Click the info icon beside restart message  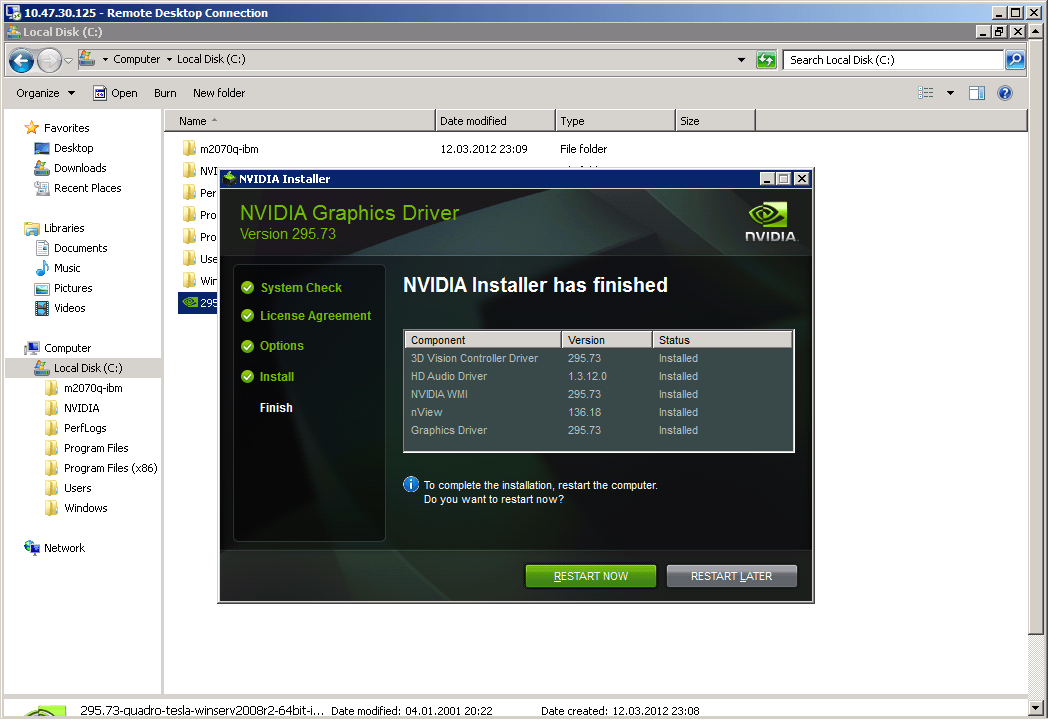coord(411,485)
